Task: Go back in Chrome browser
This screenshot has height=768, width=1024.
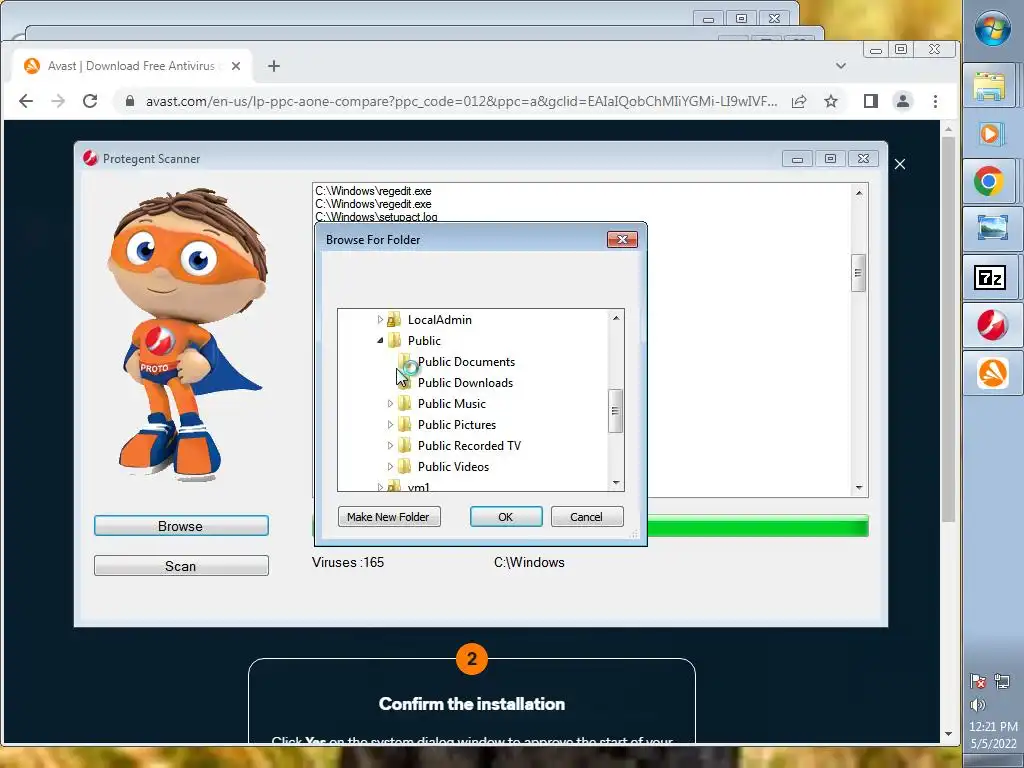Action: [x=25, y=101]
